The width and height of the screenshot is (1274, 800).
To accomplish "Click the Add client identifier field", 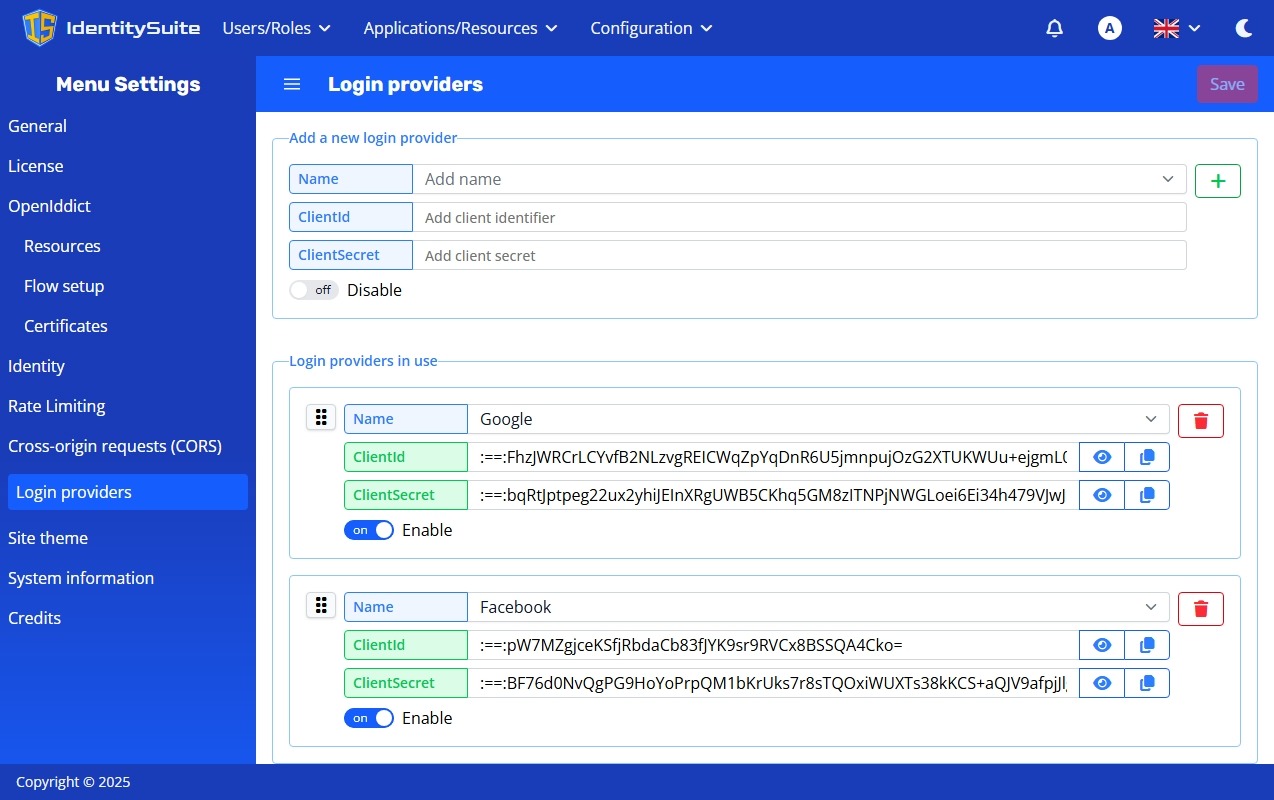I will (x=800, y=217).
